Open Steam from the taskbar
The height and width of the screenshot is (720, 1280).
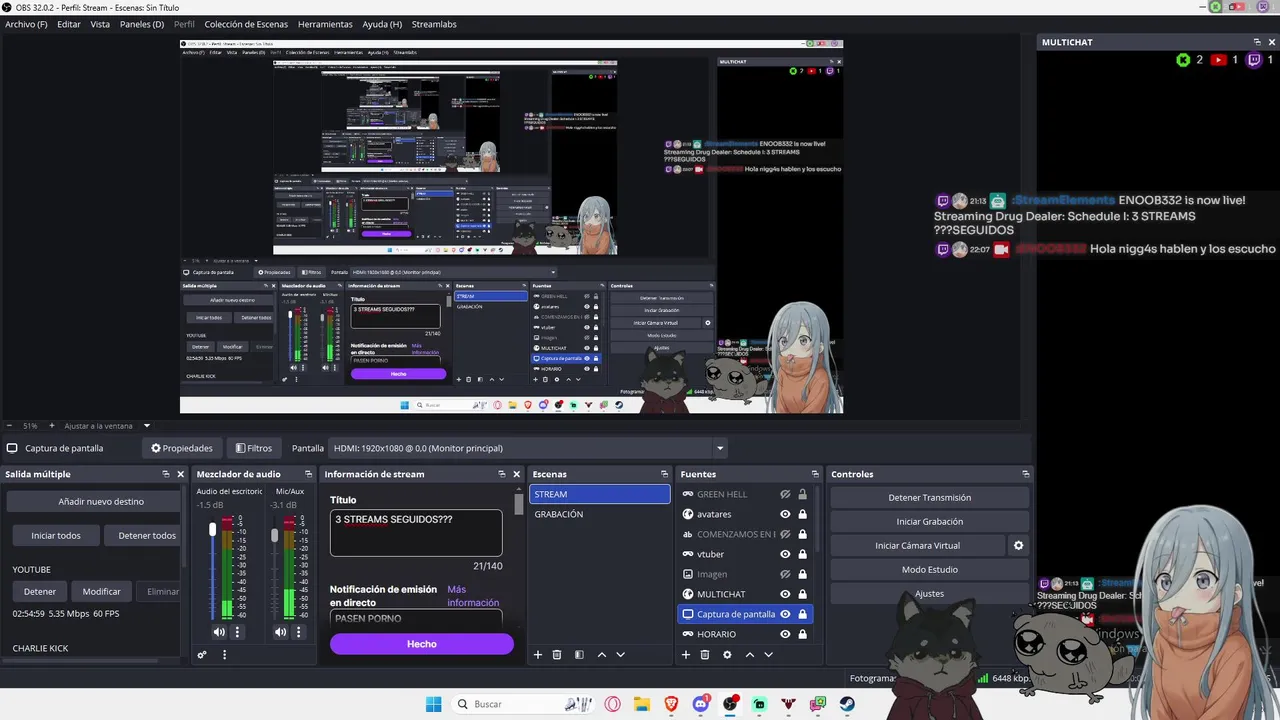pos(848,704)
